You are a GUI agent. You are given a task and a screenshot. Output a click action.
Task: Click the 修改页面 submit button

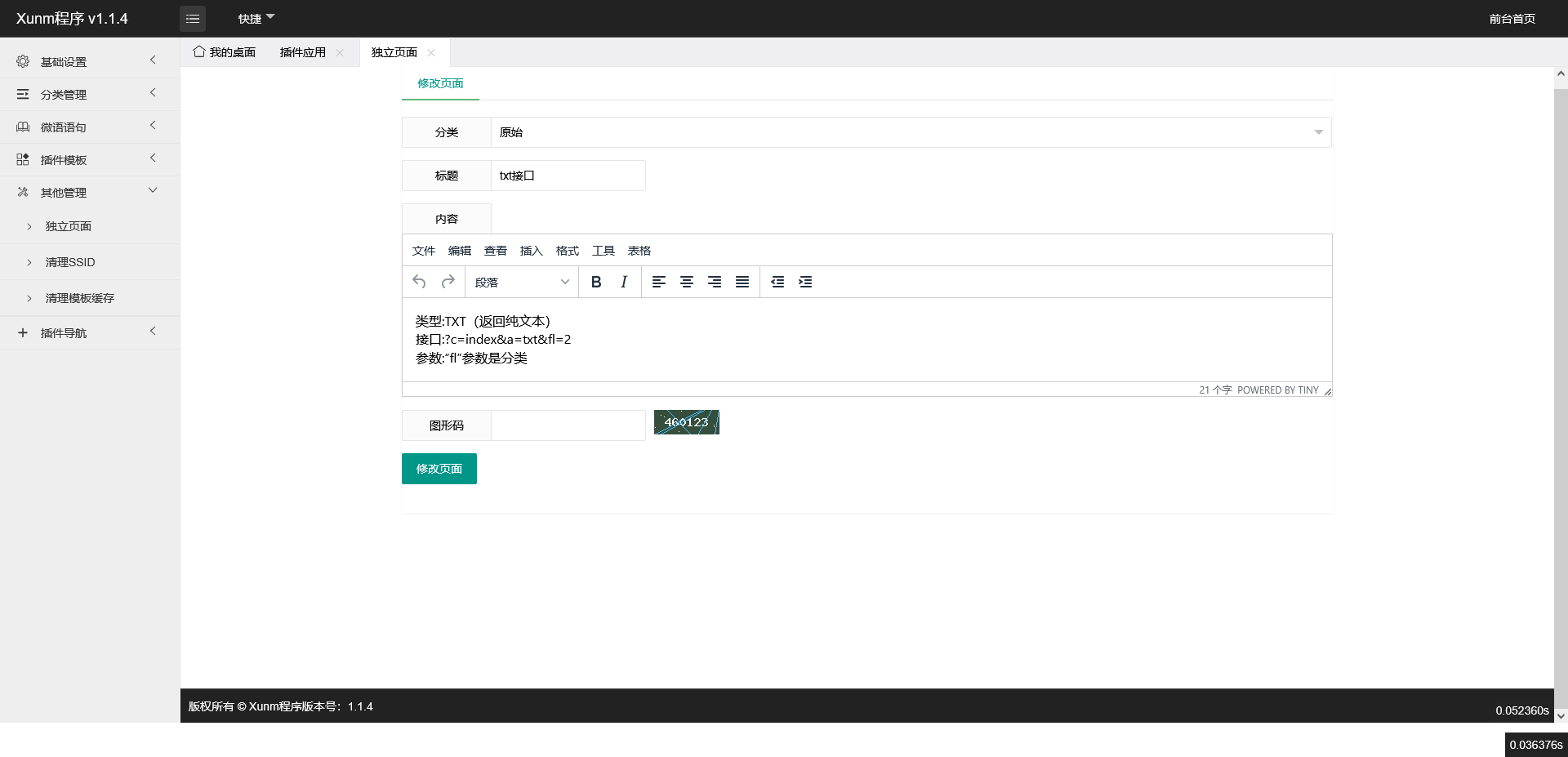[439, 469]
